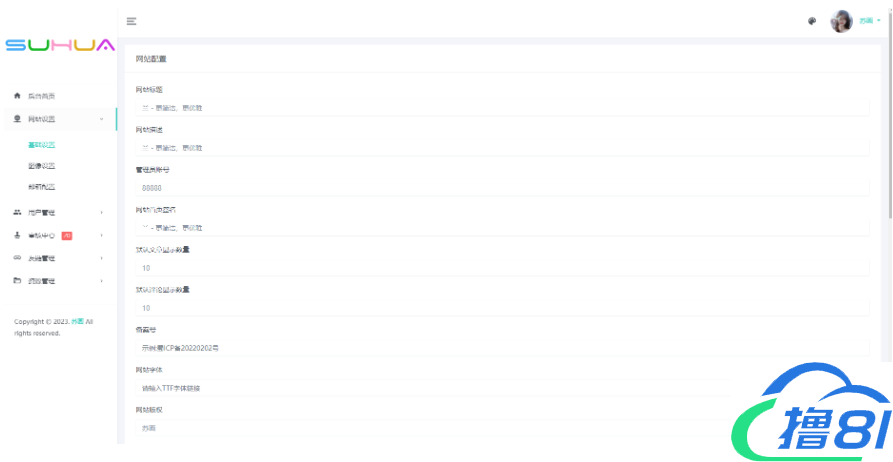Click the hamburger sidebar collapse icon
The width and height of the screenshot is (893, 462).
point(131,21)
